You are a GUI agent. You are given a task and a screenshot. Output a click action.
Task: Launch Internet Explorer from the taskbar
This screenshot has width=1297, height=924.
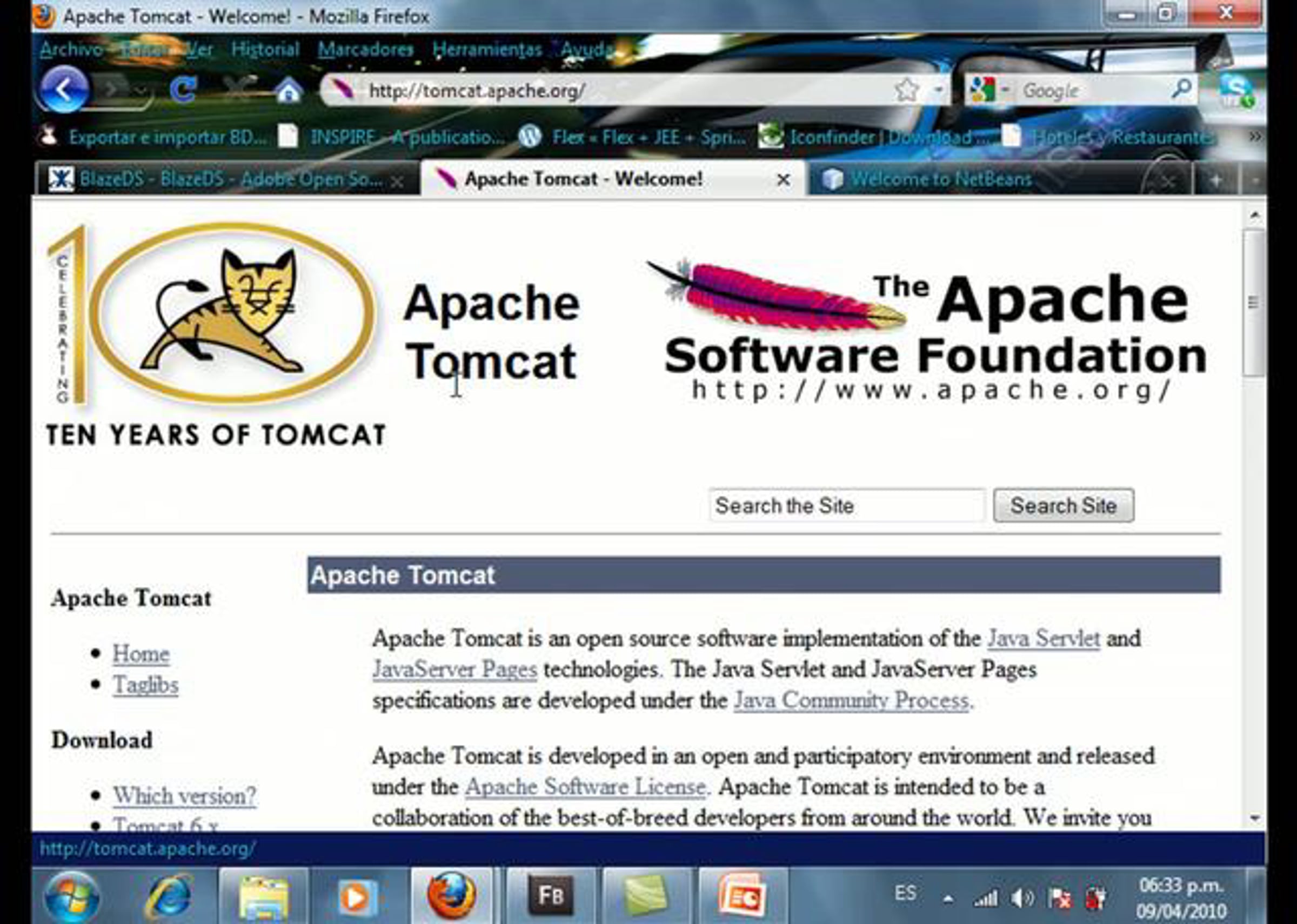[x=168, y=896]
